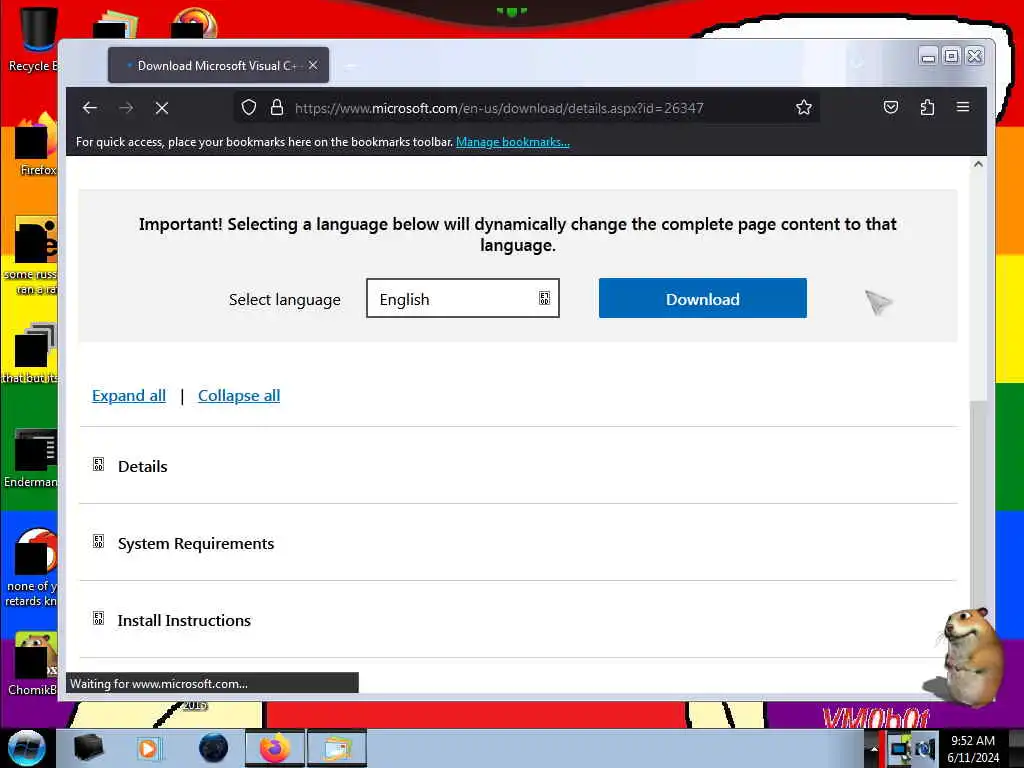Click the scrollbar up arrow
Image resolution: width=1024 pixels, height=768 pixels.
(x=978, y=165)
